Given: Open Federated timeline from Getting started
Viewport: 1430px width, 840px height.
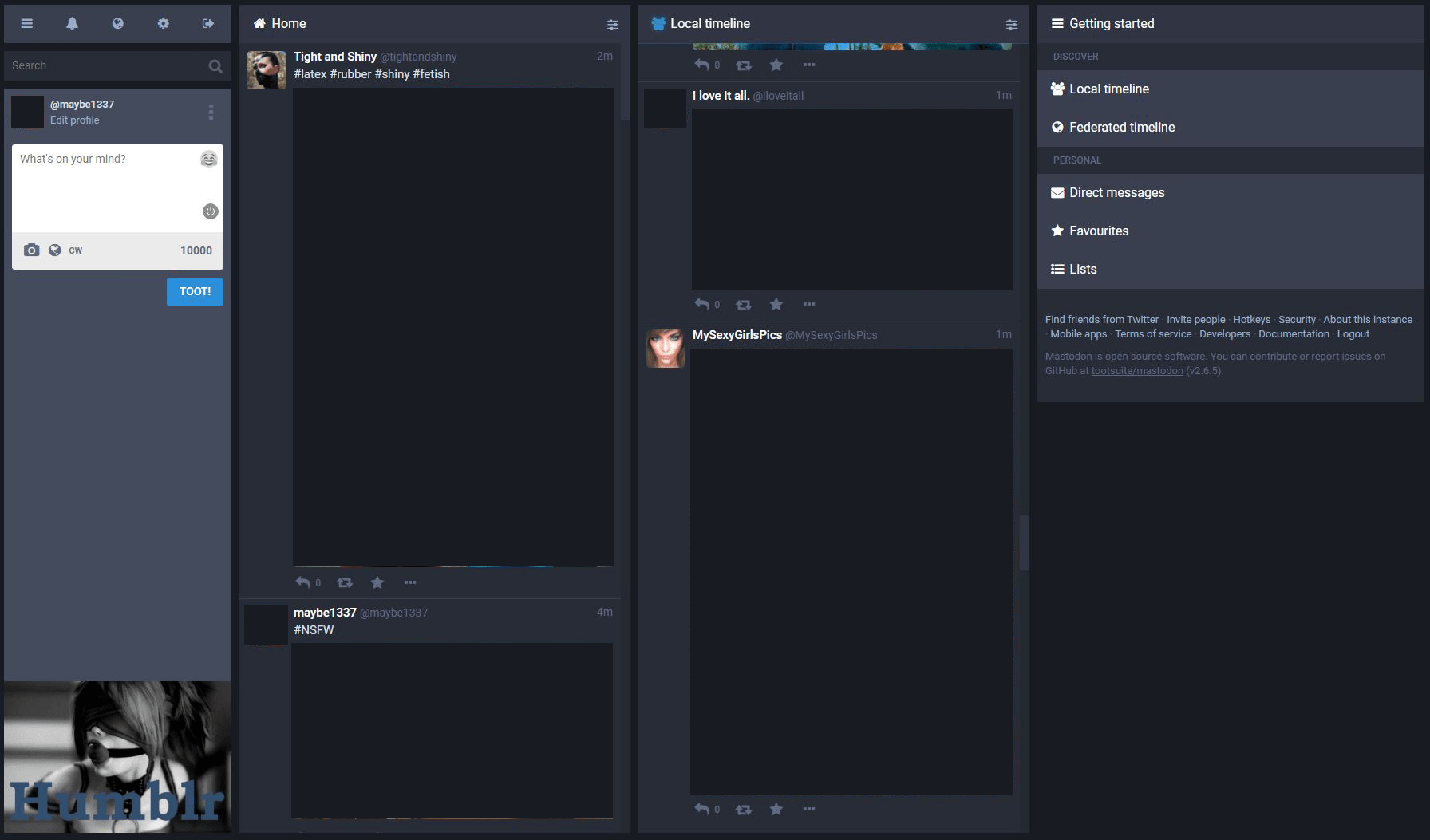Looking at the screenshot, I should 1231,128.
